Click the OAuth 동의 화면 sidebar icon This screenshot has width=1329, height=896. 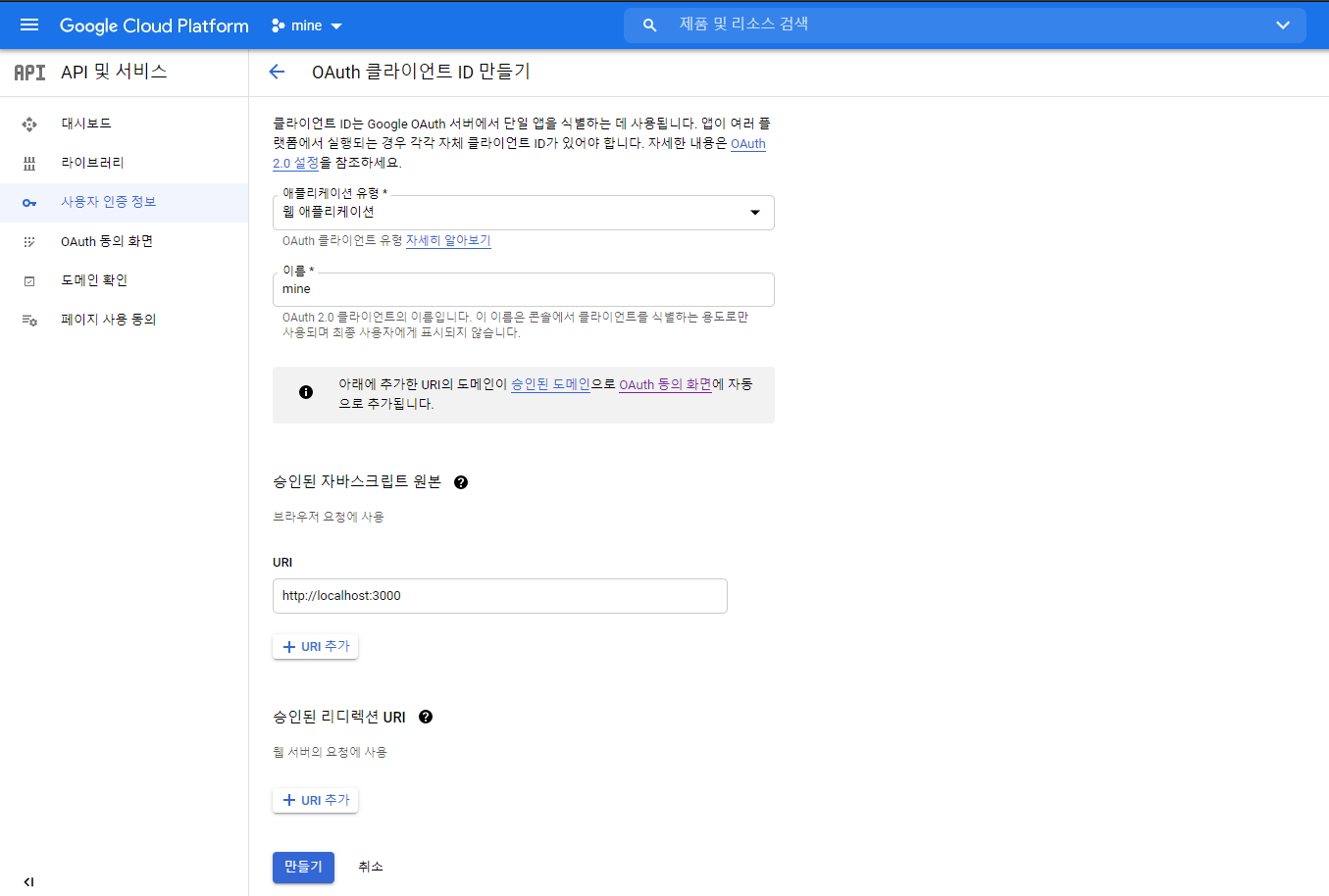(29, 242)
